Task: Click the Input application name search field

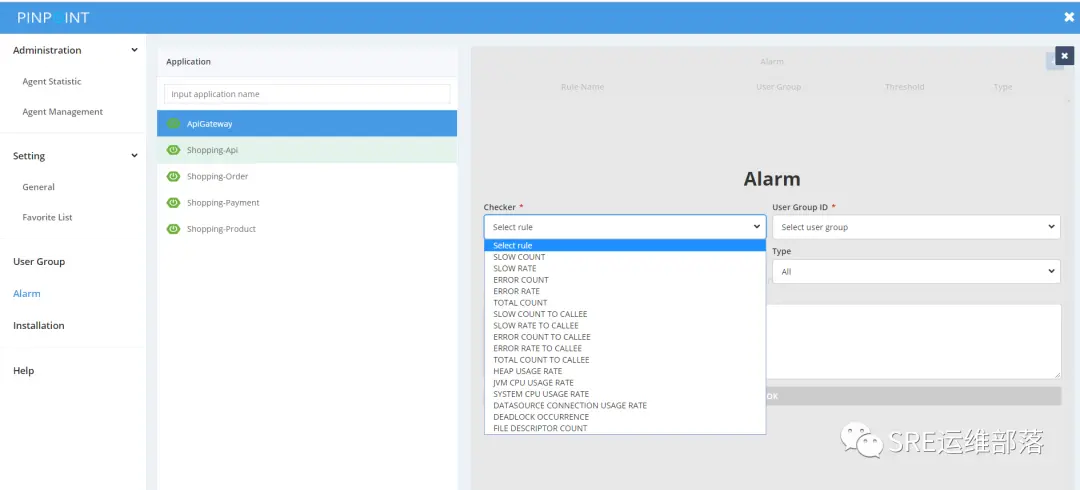Action: coord(307,94)
